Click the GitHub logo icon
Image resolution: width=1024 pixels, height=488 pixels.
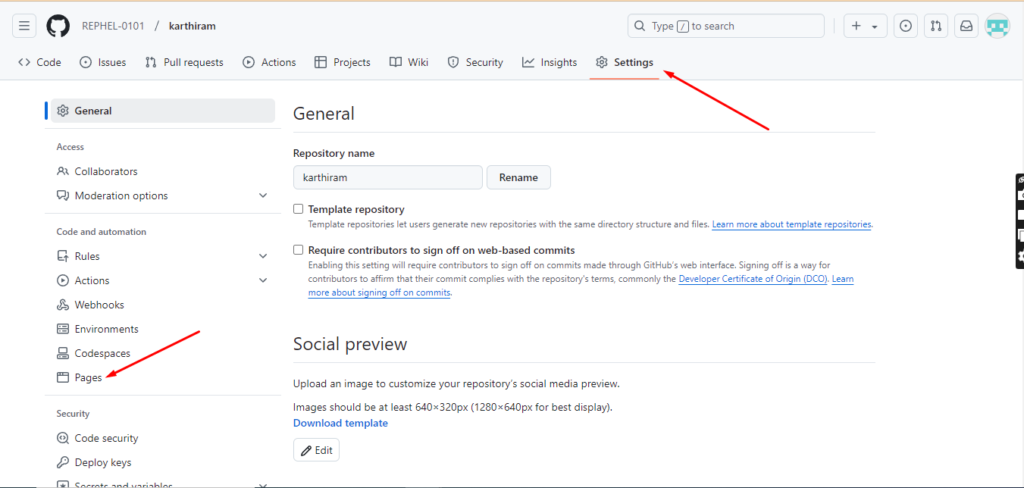tap(58, 26)
